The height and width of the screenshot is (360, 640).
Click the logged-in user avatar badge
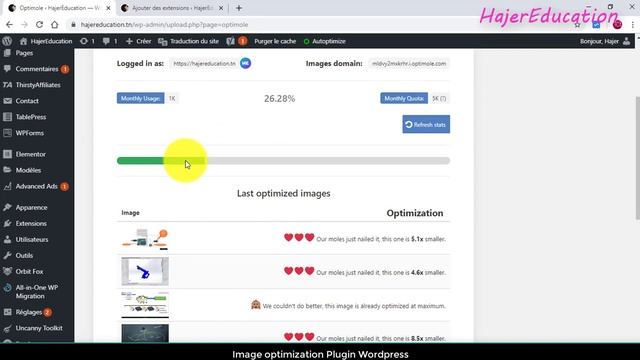pos(245,63)
